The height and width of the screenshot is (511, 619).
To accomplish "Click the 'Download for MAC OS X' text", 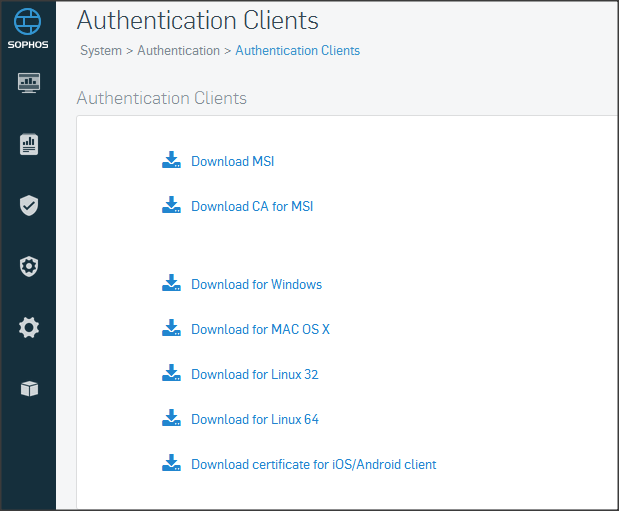I will point(260,330).
